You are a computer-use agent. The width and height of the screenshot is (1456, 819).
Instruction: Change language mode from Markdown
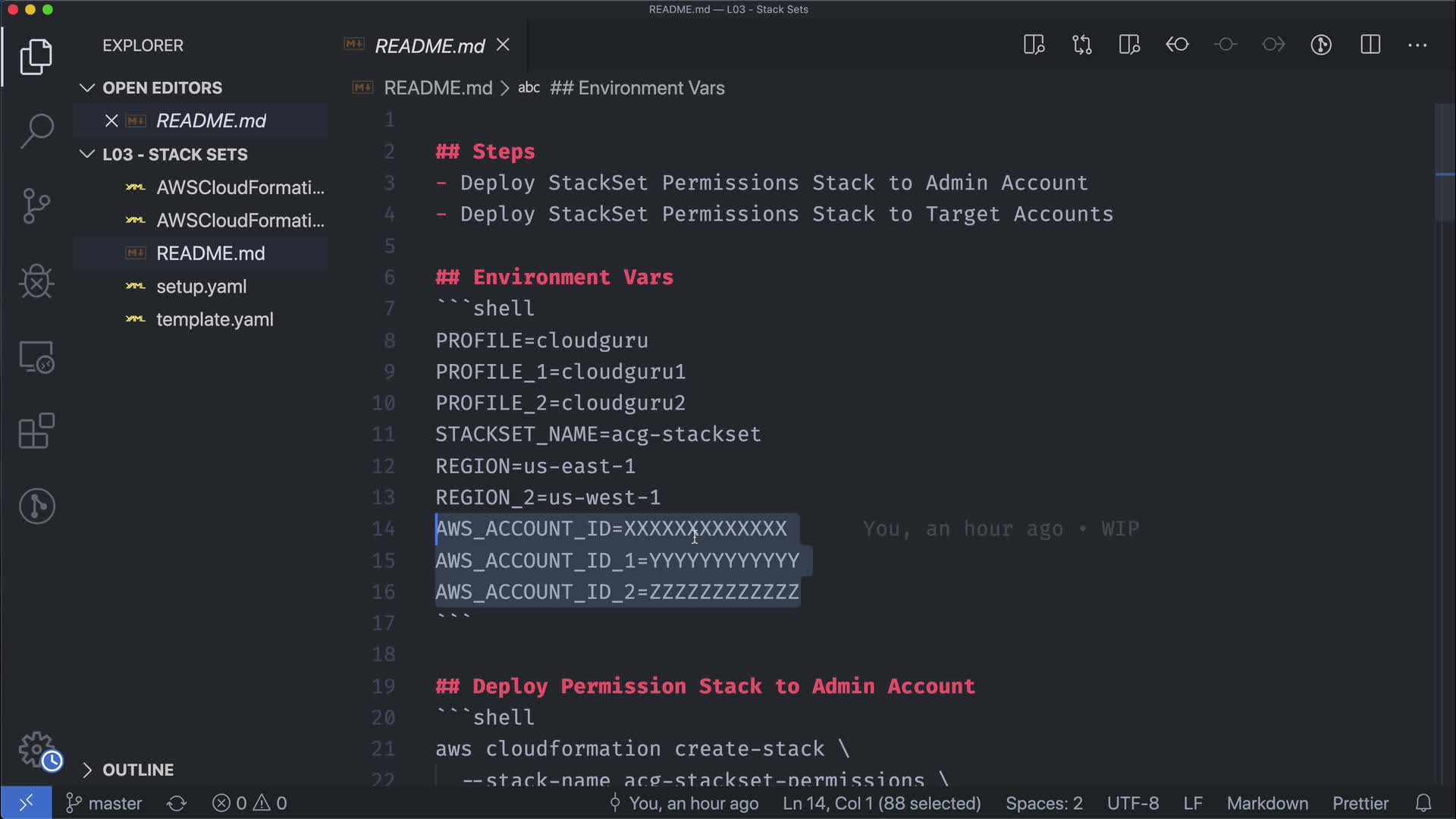tap(1266, 803)
